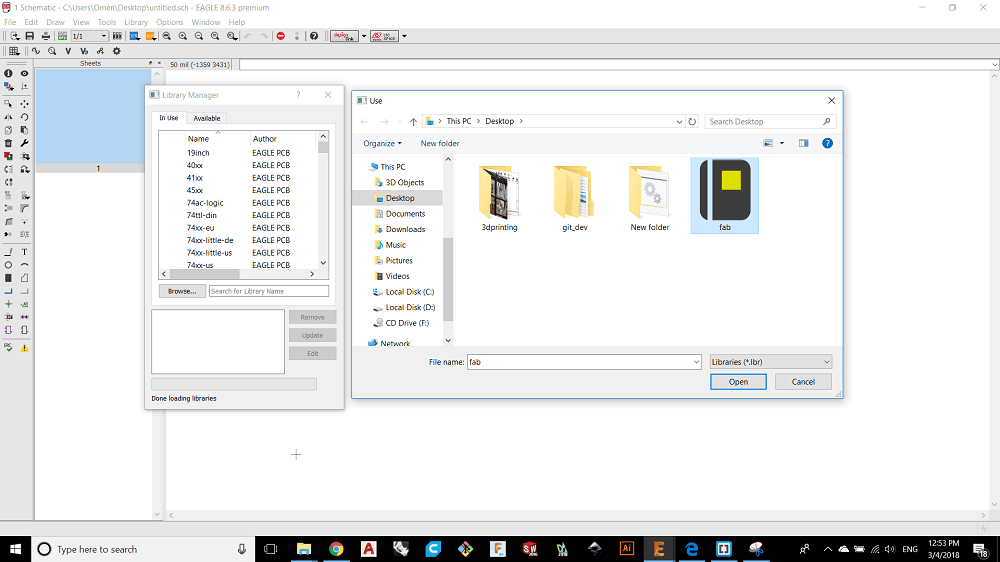Click the red Stop command icon
The width and height of the screenshot is (1000, 562).
[281, 36]
